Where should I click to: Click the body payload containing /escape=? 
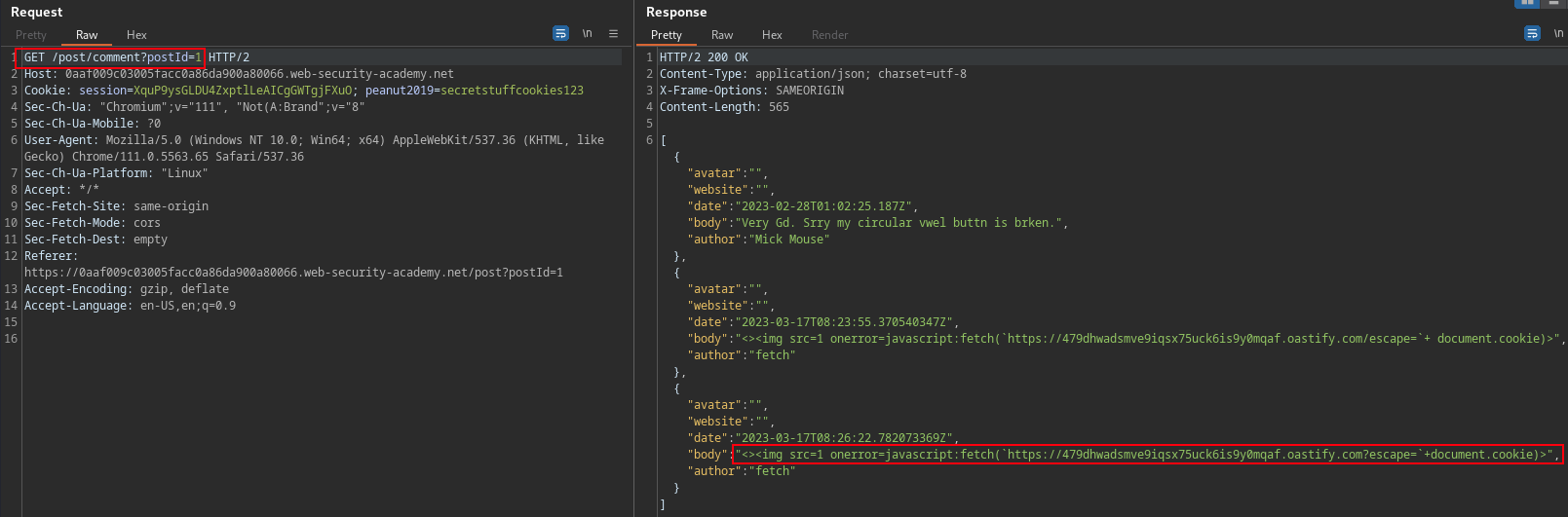click(x=1147, y=339)
